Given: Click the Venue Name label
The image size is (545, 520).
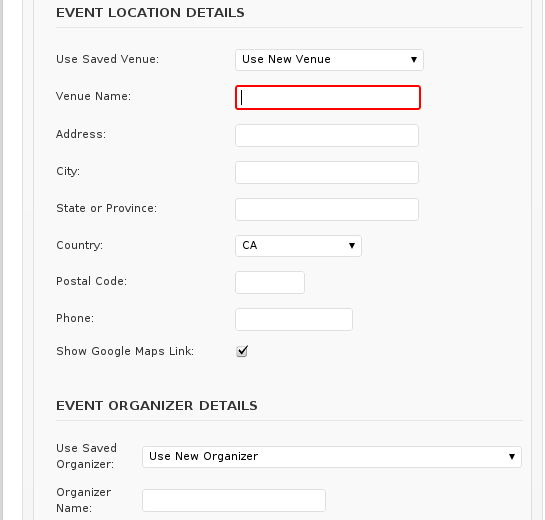Looking at the screenshot, I should coord(93,96).
